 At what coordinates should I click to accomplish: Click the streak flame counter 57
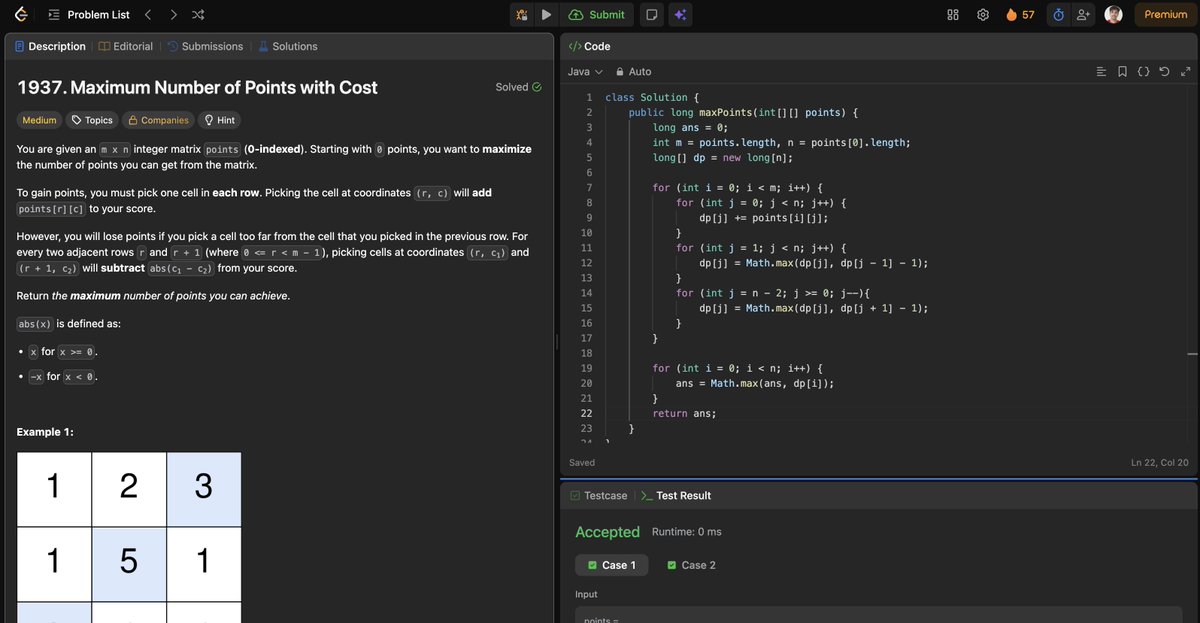click(1020, 15)
